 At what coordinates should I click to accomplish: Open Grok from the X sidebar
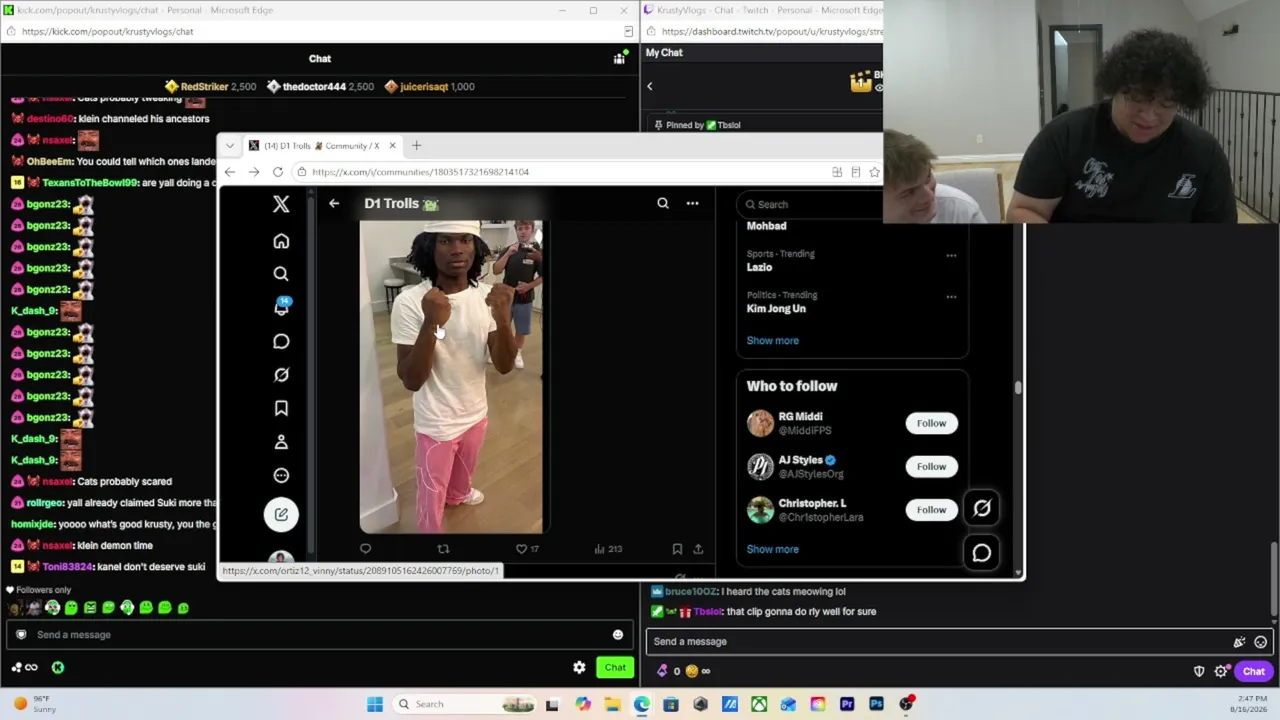(281, 375)
